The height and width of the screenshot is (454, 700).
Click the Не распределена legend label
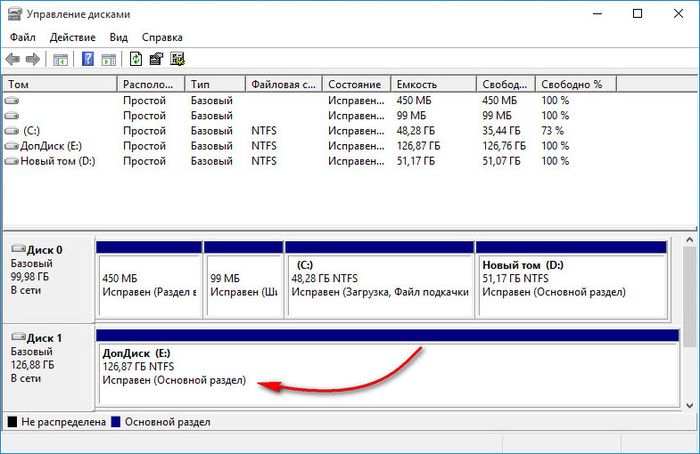pos(64,422)
